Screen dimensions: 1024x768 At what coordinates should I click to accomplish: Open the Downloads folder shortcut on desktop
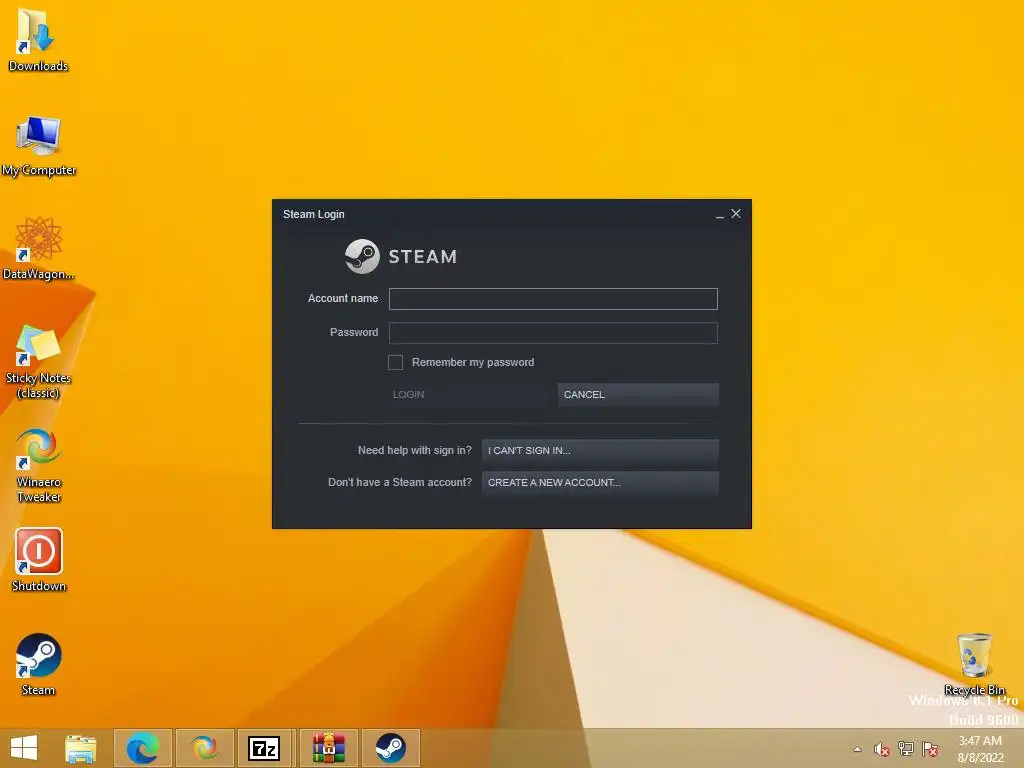(38, 38)
